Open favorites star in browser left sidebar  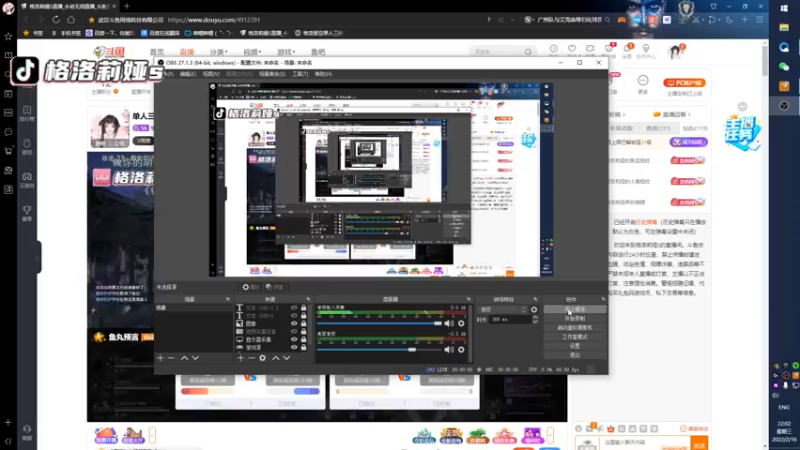coord(8,36)
